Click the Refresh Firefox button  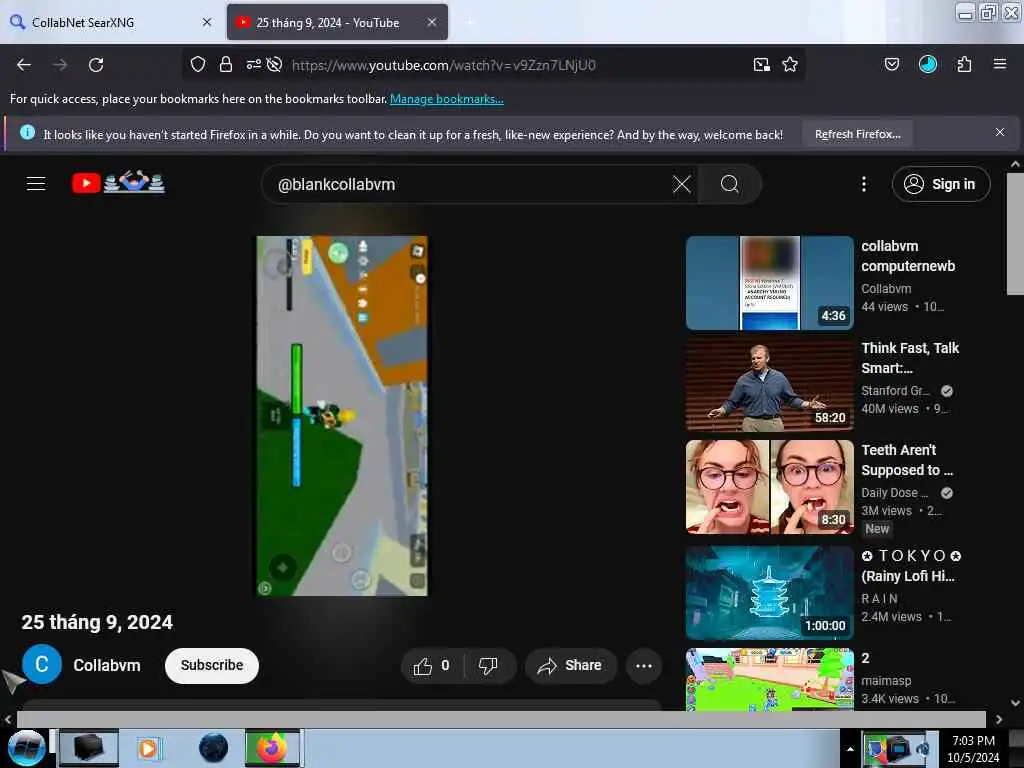(857, 134)
